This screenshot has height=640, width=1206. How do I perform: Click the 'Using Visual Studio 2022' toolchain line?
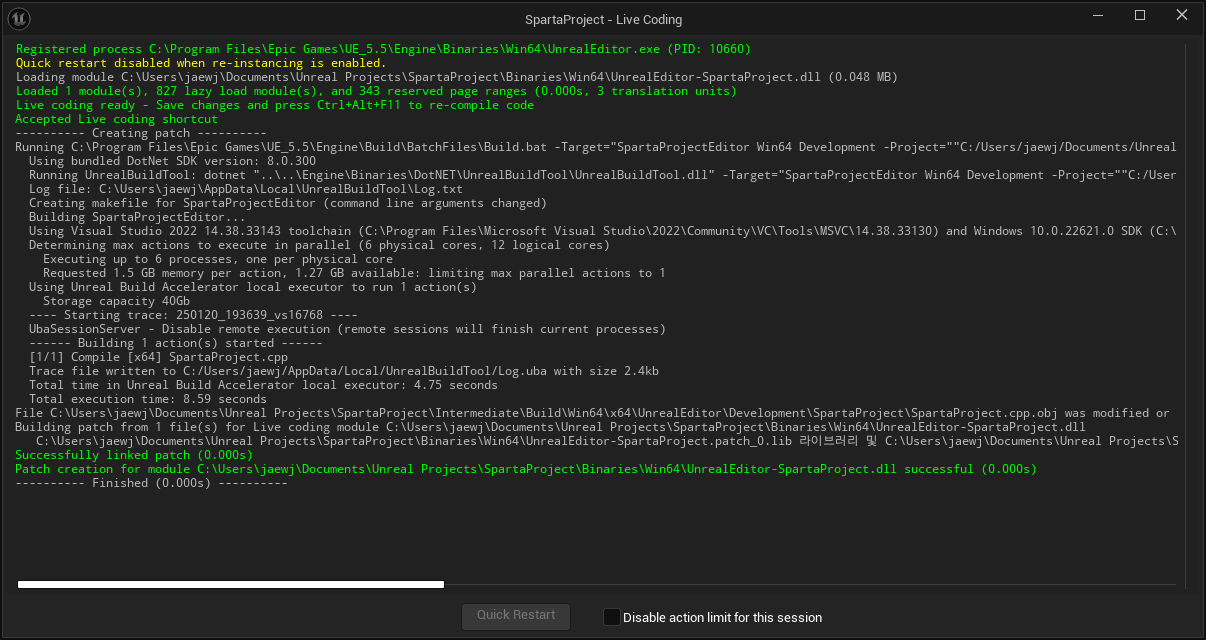tap(602, 231)
